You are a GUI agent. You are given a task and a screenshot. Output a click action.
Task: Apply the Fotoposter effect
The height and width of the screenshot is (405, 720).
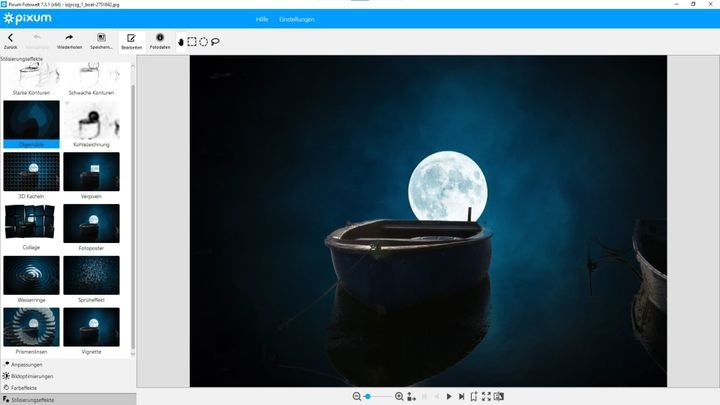click(91, 227)
